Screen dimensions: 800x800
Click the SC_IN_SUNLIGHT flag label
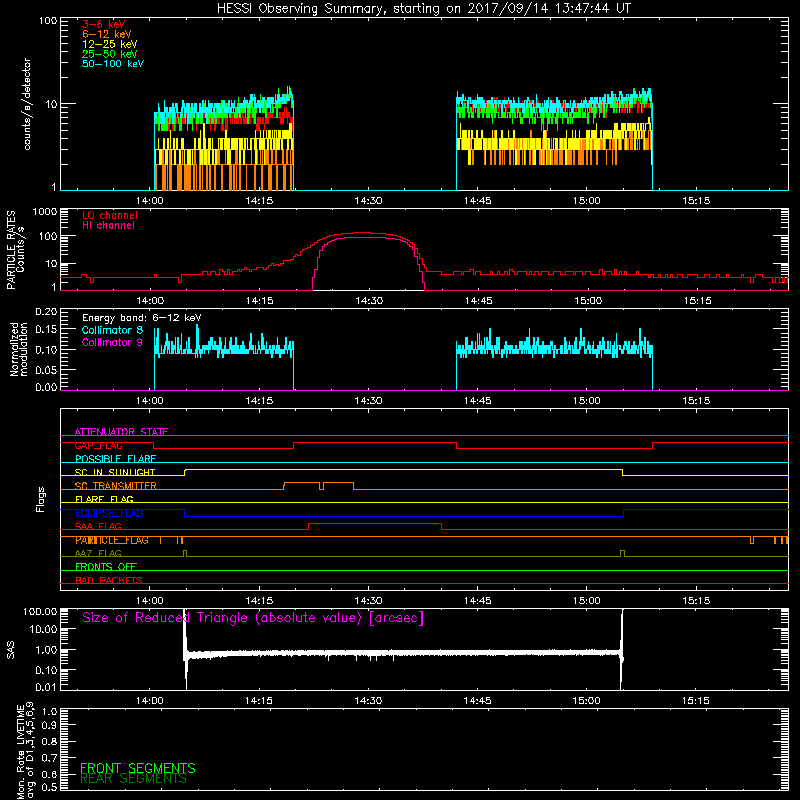pos(115,472)
